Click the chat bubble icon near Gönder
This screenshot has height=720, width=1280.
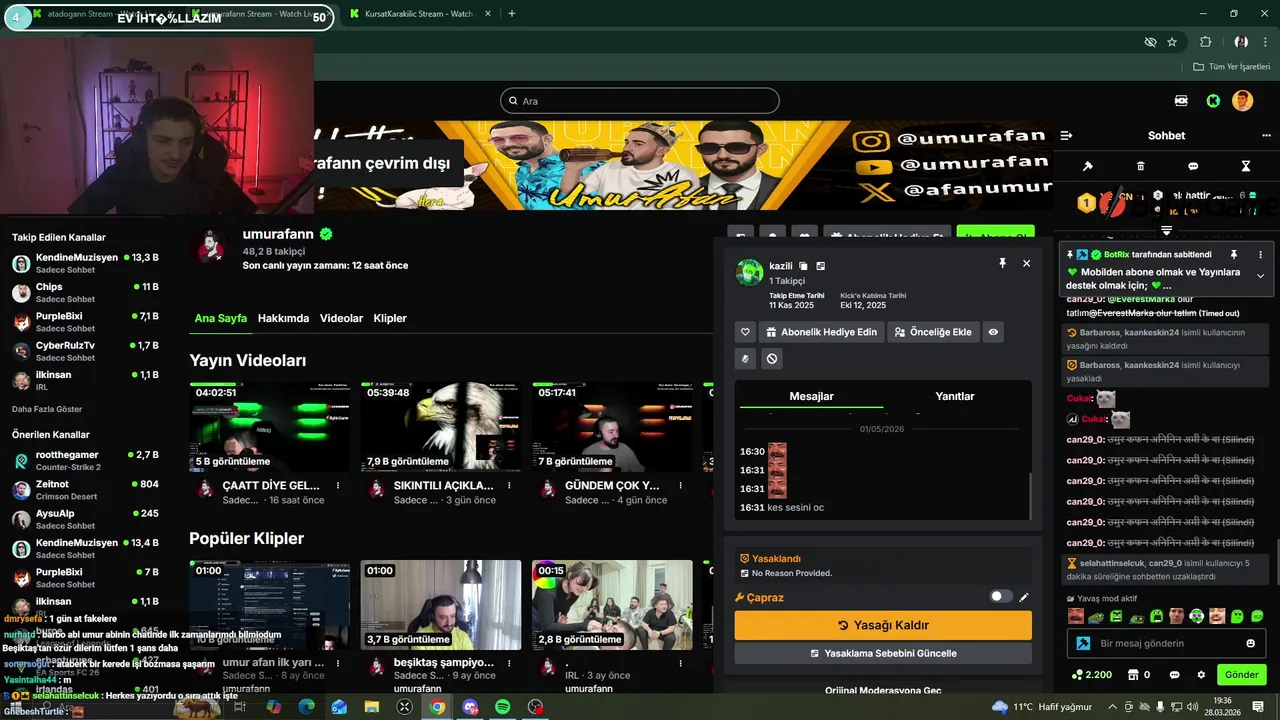tap(1175, 675)
